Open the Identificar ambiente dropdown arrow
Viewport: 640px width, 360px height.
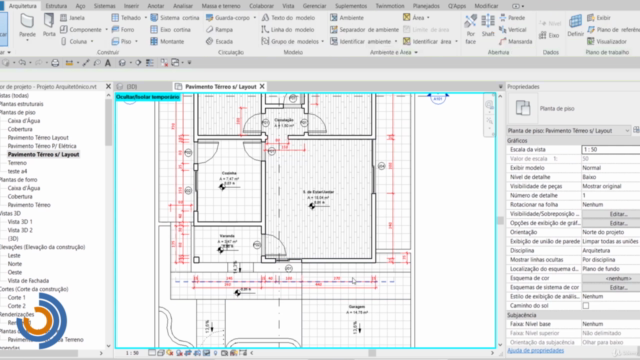coord(396,42)
